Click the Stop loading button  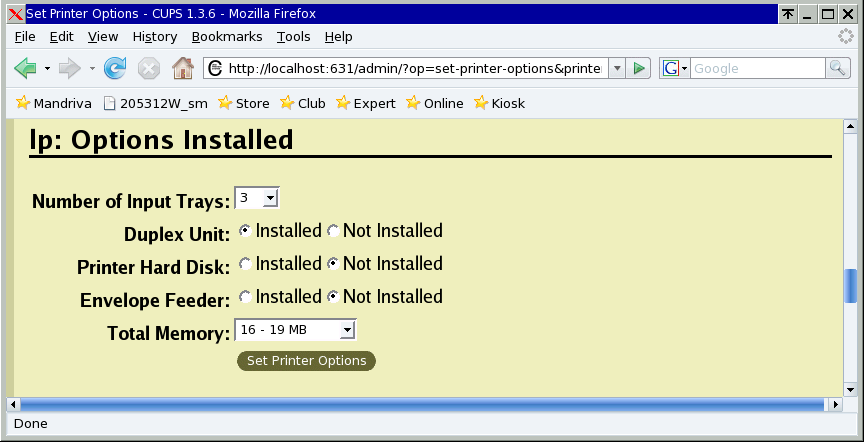[x=149, y=68]
